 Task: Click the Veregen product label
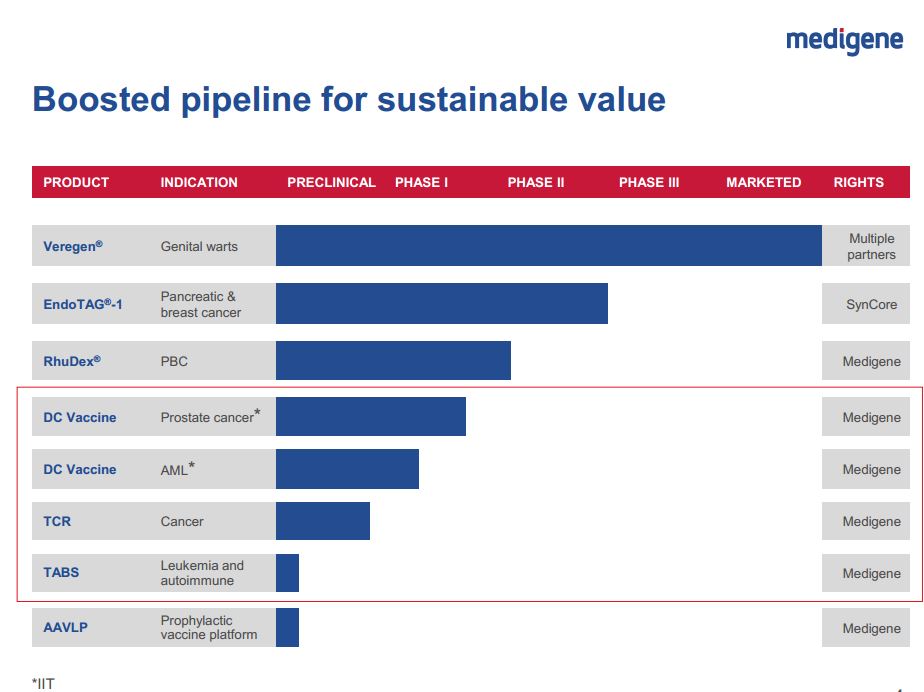73,246
